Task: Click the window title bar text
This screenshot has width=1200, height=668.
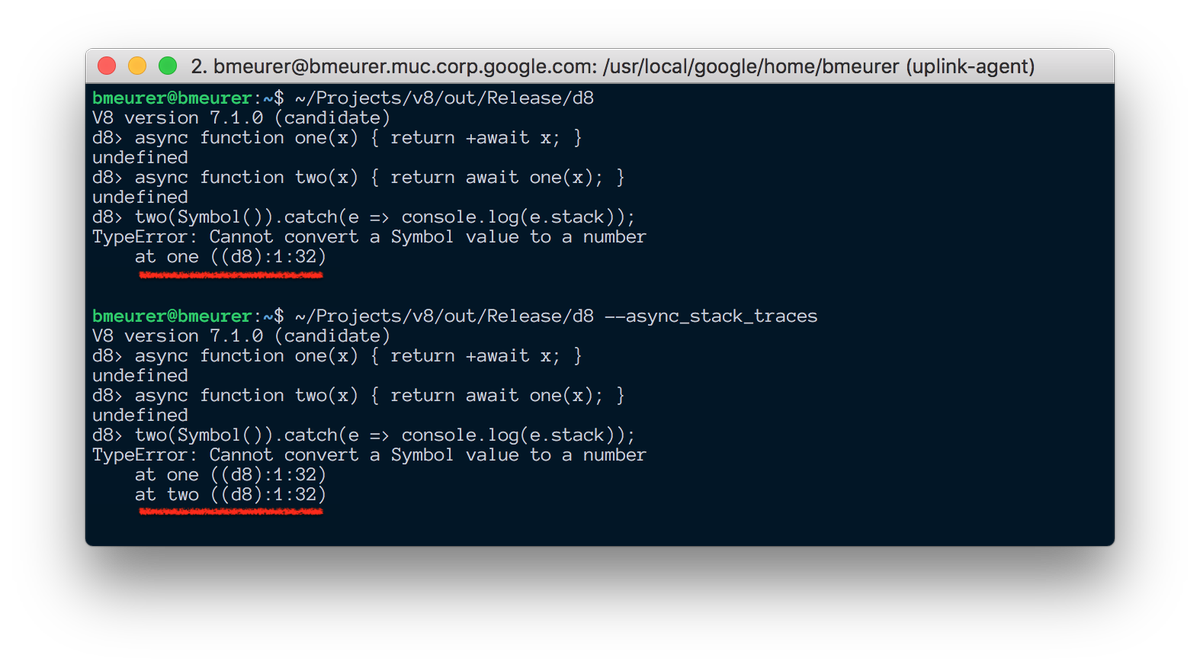Action: click(612, 67)
